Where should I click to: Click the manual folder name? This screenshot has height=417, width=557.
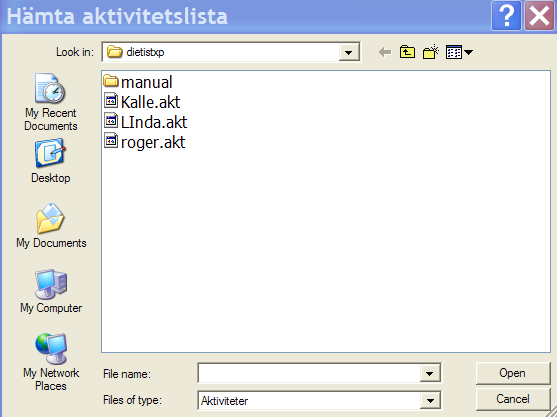pyautogui.click(x=147, y=82)
